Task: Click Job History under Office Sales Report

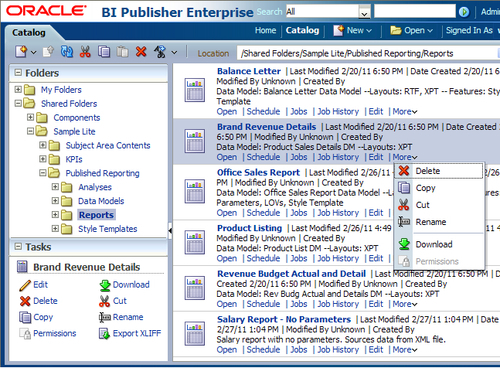Action: [x=338, y=213]
